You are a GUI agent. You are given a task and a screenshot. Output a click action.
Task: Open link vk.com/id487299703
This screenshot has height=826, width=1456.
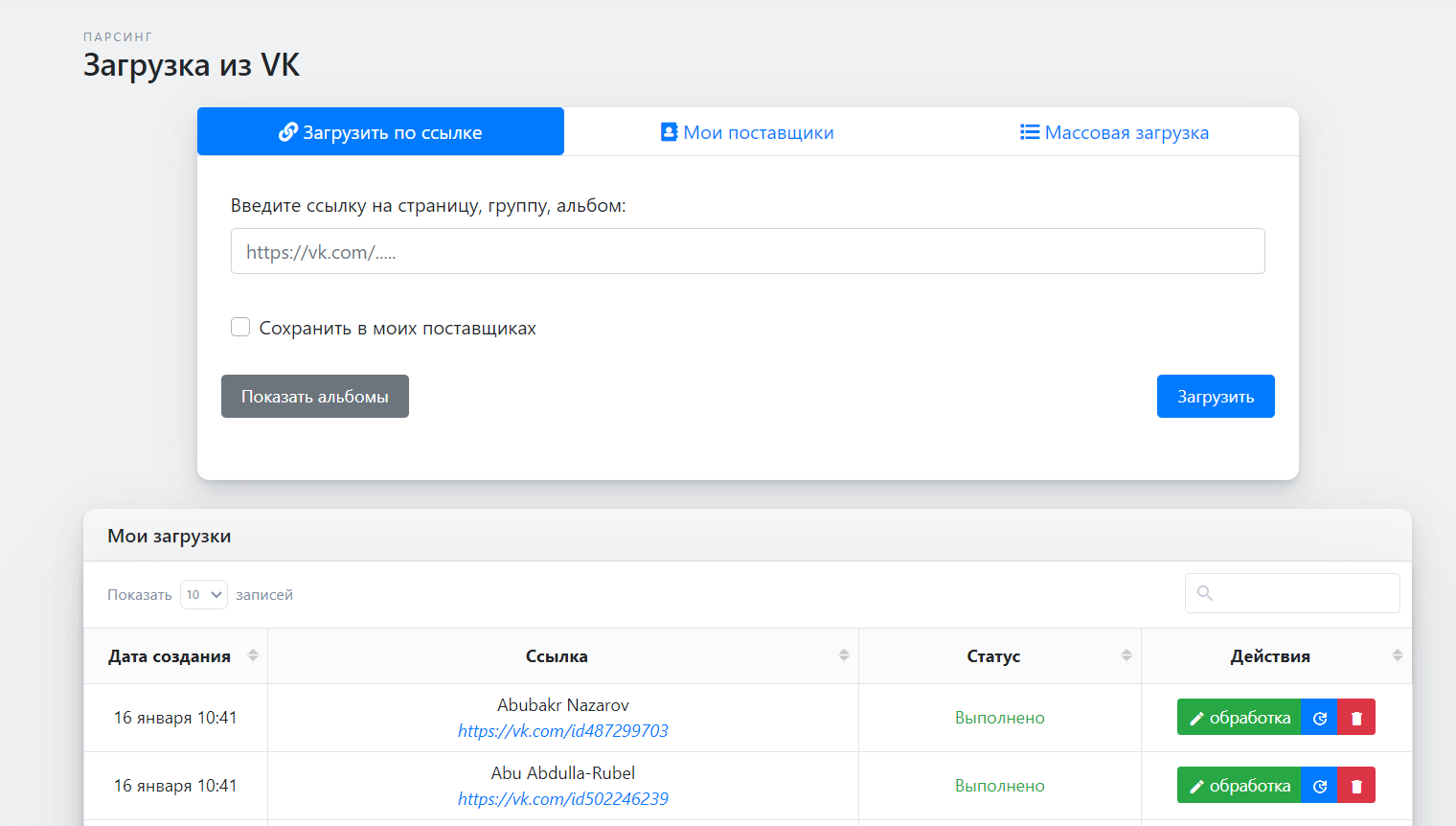(x=563, y=731)
